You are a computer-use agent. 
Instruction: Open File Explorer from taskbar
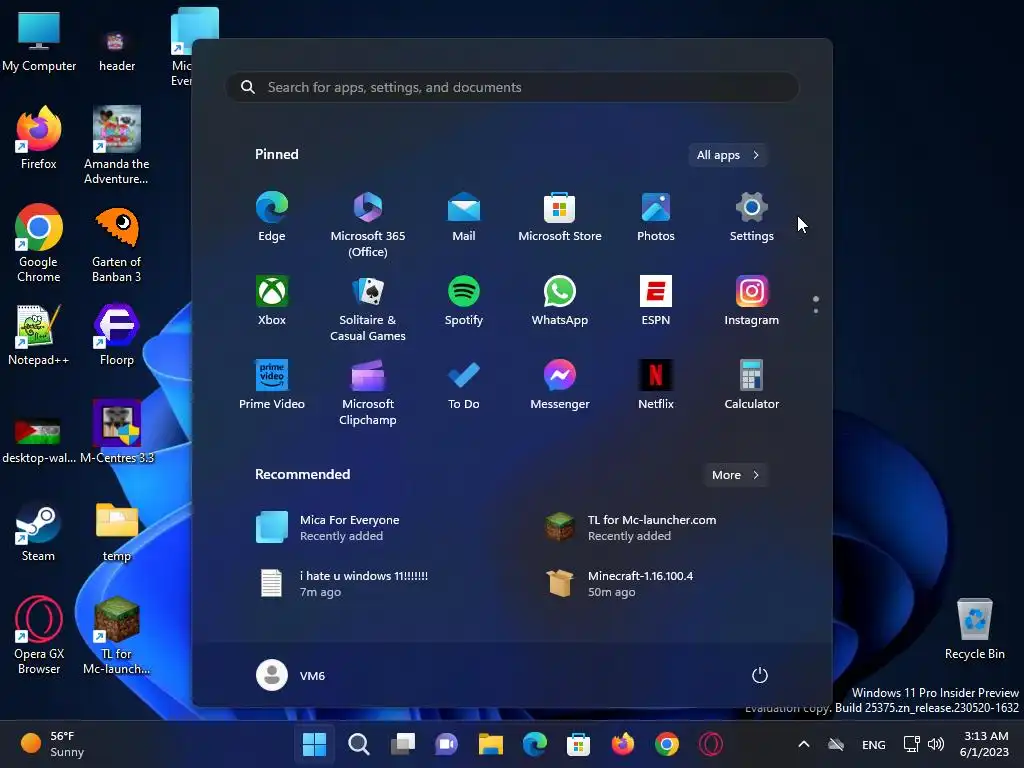pos(490,744)
